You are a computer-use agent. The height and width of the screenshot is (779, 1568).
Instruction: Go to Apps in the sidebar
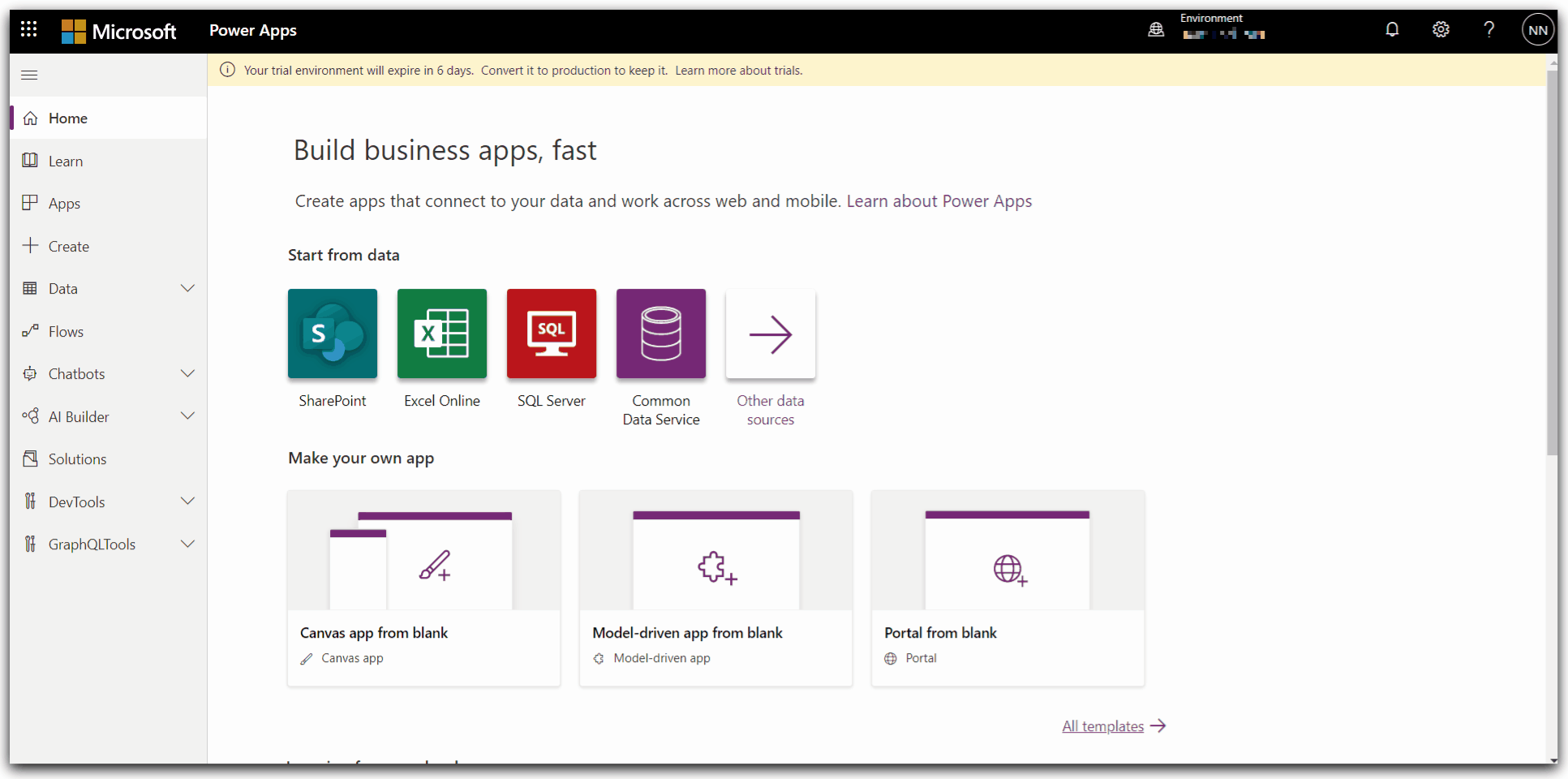(x=64, y=204)
